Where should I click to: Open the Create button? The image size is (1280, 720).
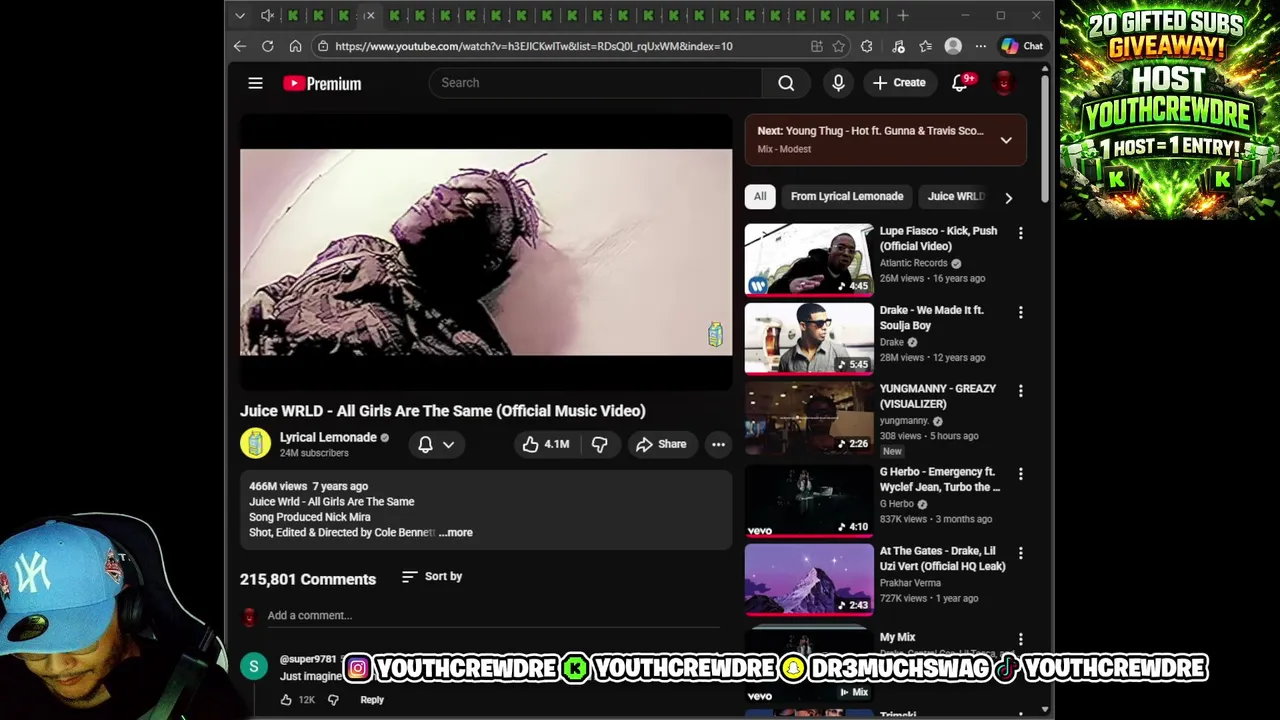tap(899, 83)
